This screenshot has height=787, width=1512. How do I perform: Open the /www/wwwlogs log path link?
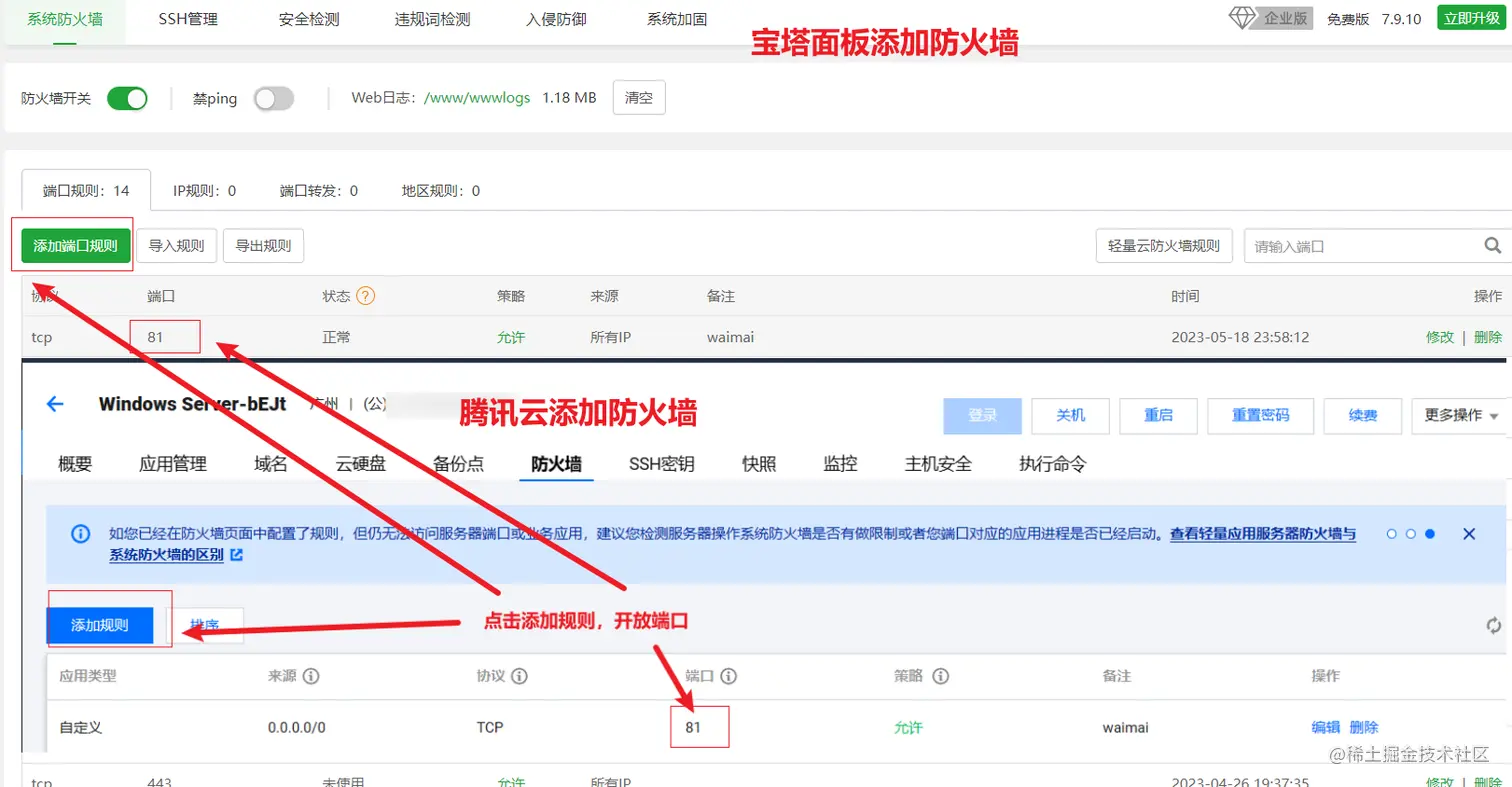477,98
